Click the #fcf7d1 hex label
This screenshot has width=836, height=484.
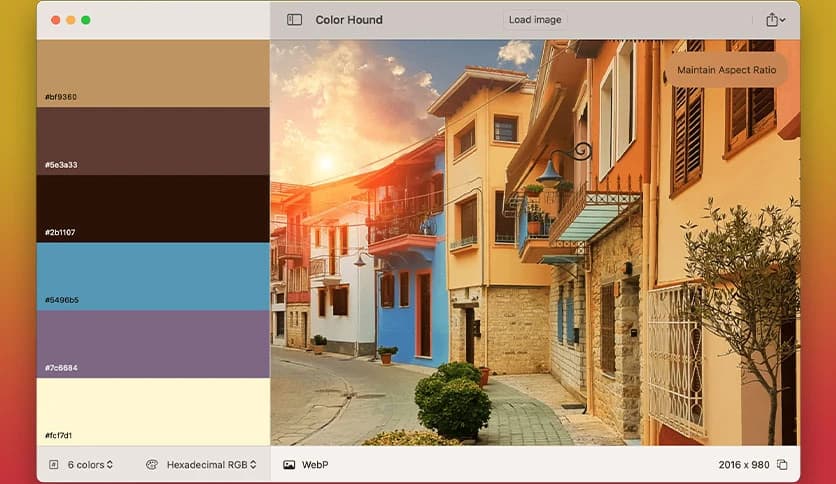click(x=59, y=435)
